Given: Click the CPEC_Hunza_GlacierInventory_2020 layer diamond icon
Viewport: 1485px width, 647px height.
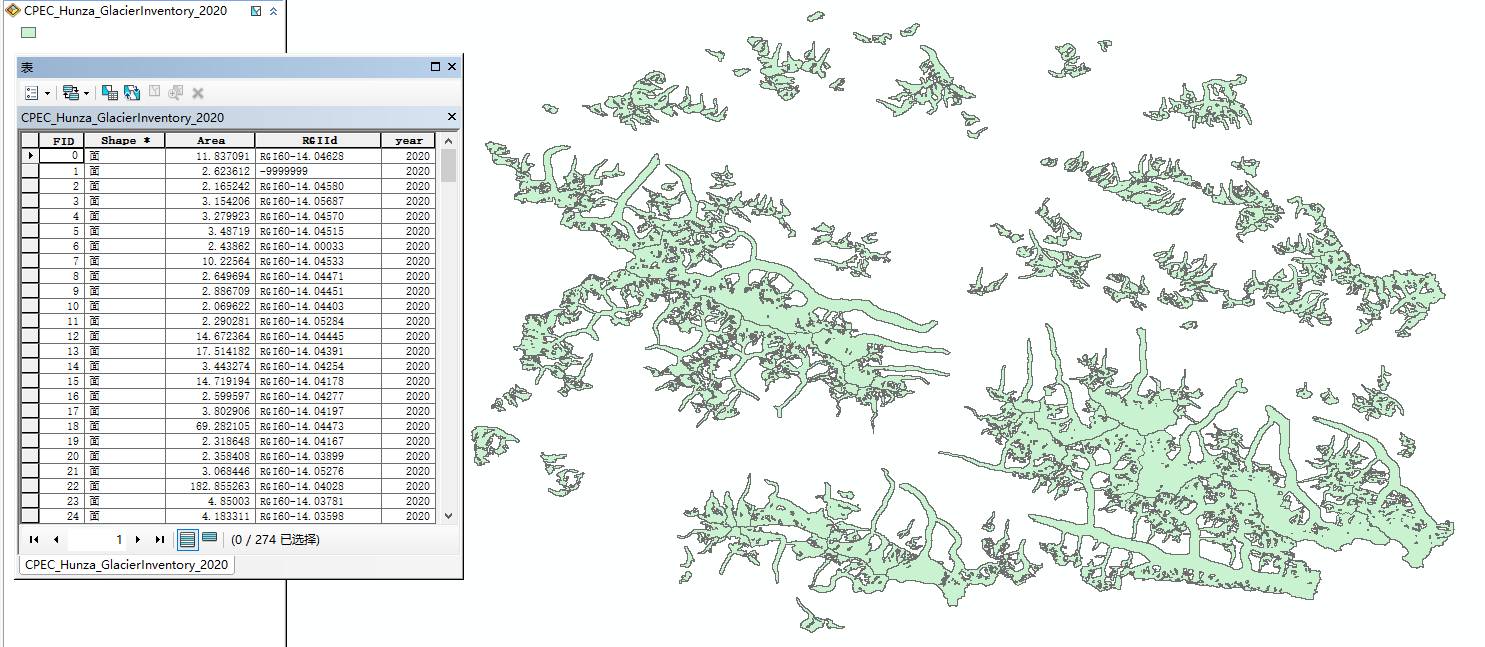Looking at the screenshot, I should pos(13,11).
